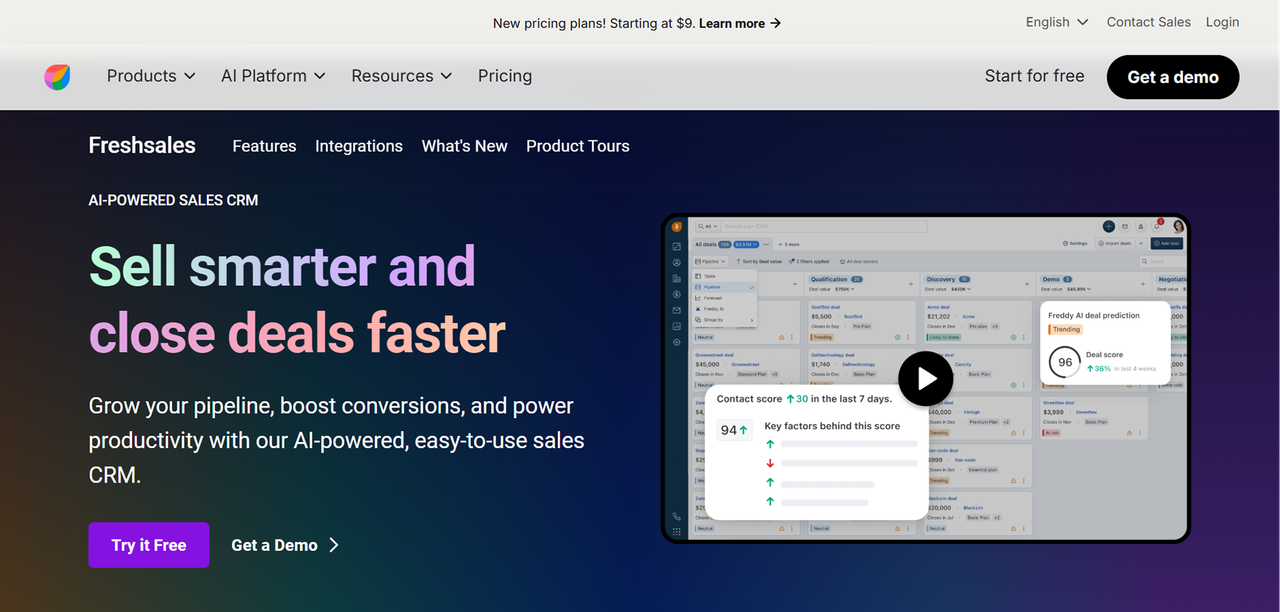
Task: Open the Product Tours tab
Action: [x=578, y=146]
